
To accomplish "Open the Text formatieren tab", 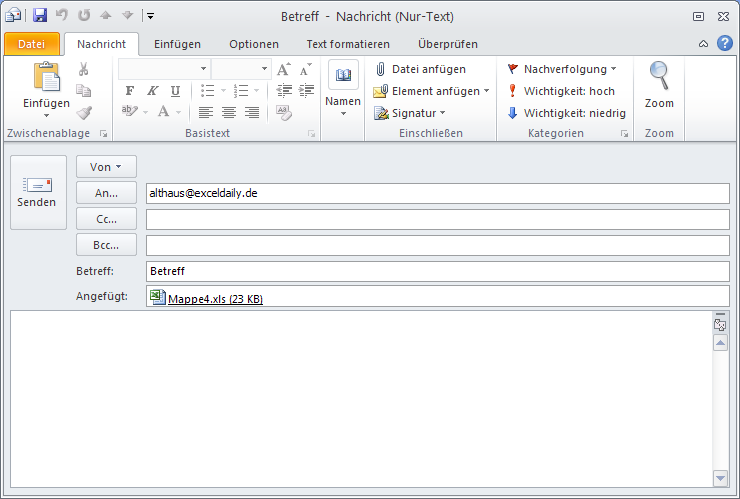I will tap(348, 44).
